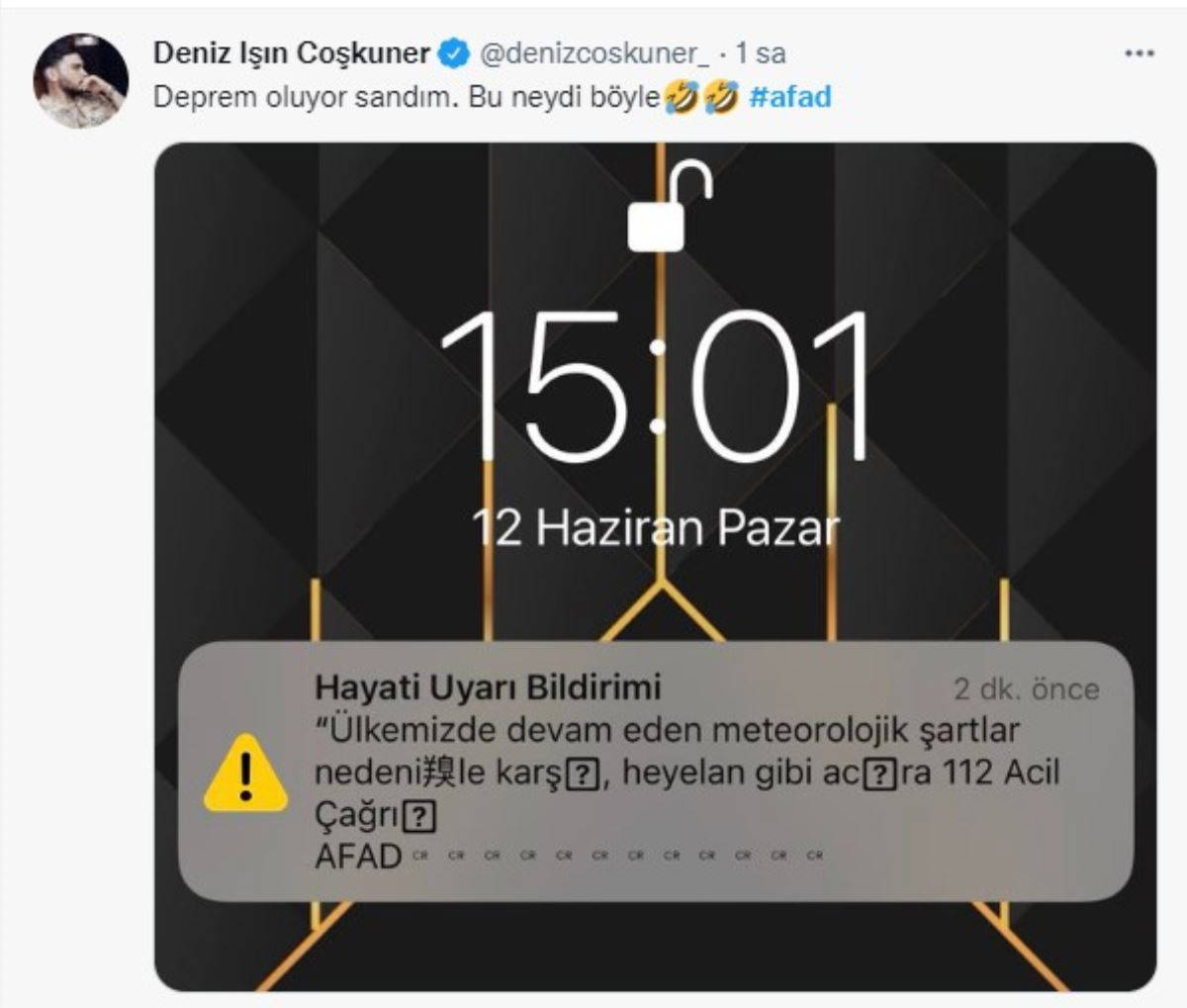This screenshot has width=1187, height=1008.
Task: Click the second laughing emoji
Action: 721,97
